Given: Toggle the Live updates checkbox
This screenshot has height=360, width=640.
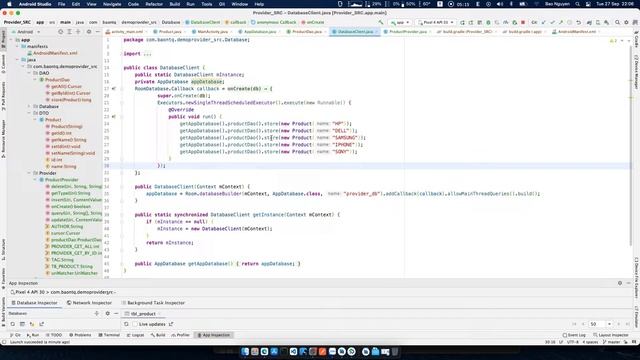Looking at the screenshot, I should click(x=135, y=324).
